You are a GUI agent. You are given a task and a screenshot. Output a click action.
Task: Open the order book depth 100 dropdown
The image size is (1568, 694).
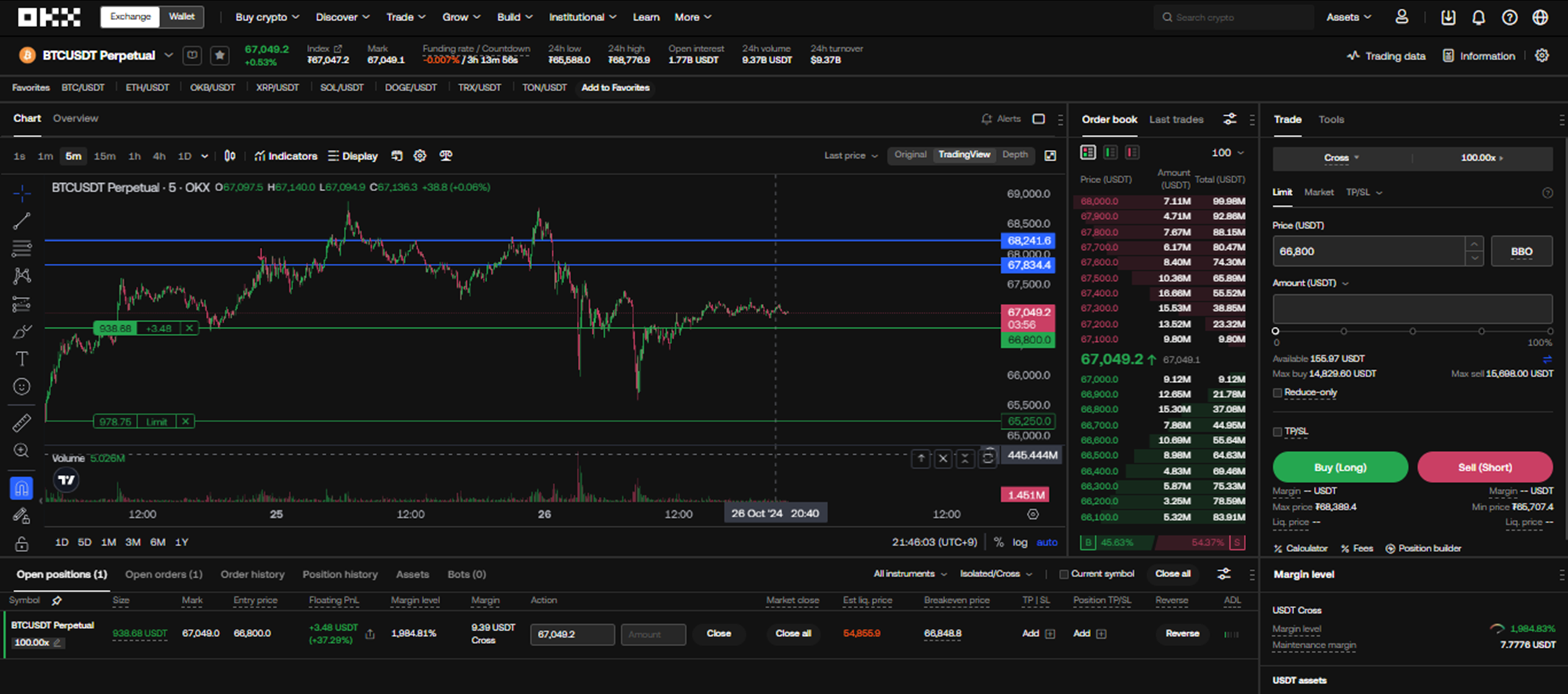pyautogui.click(x=1227, y=152)
